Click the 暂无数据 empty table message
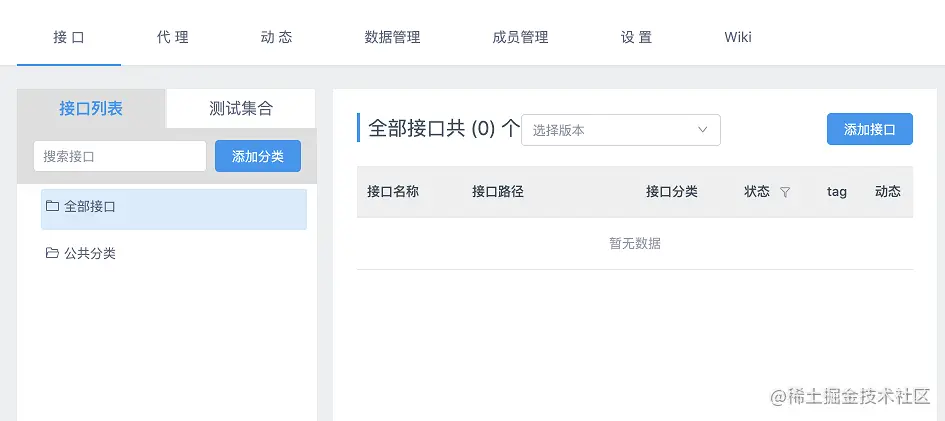The image size is (945, 421). (x=635, y=243)
